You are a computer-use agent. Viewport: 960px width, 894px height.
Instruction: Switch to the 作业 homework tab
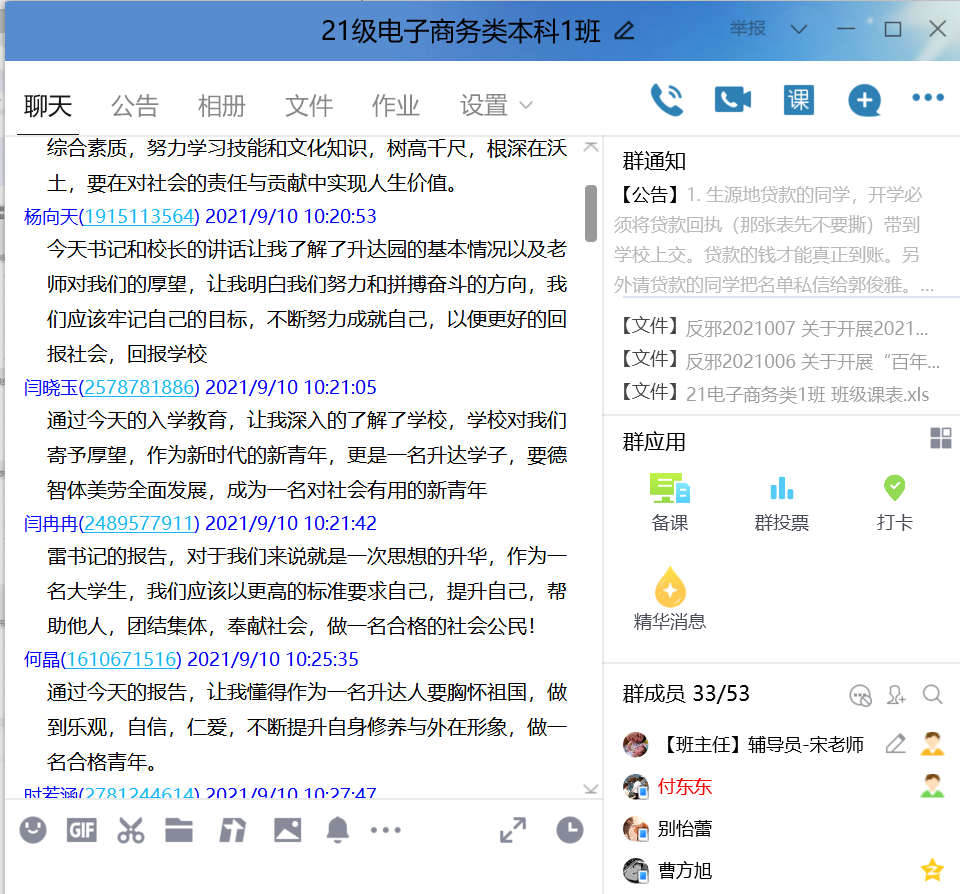(395, 105)
